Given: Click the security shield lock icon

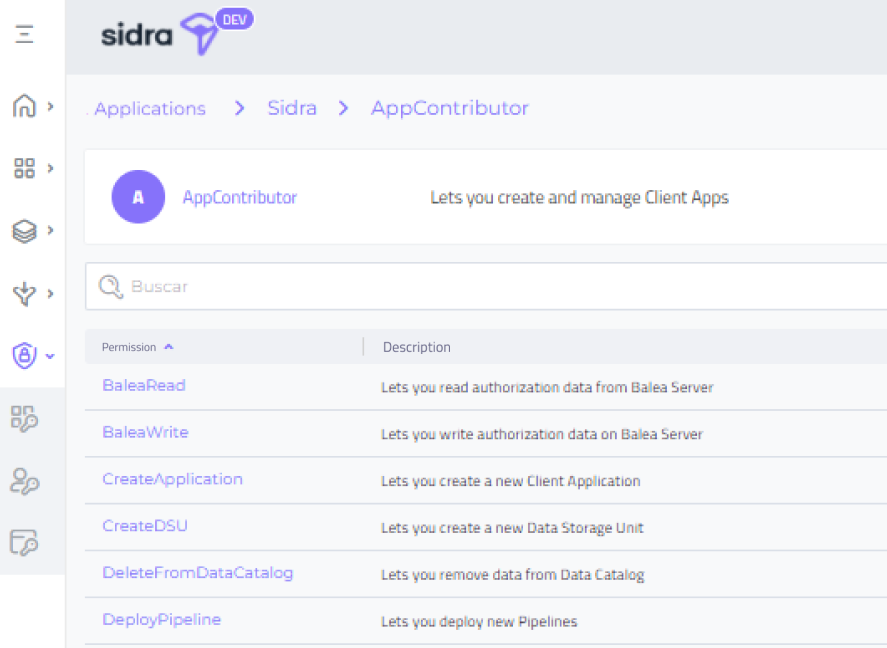Looking at the screenshot, I should pos(24,355).
